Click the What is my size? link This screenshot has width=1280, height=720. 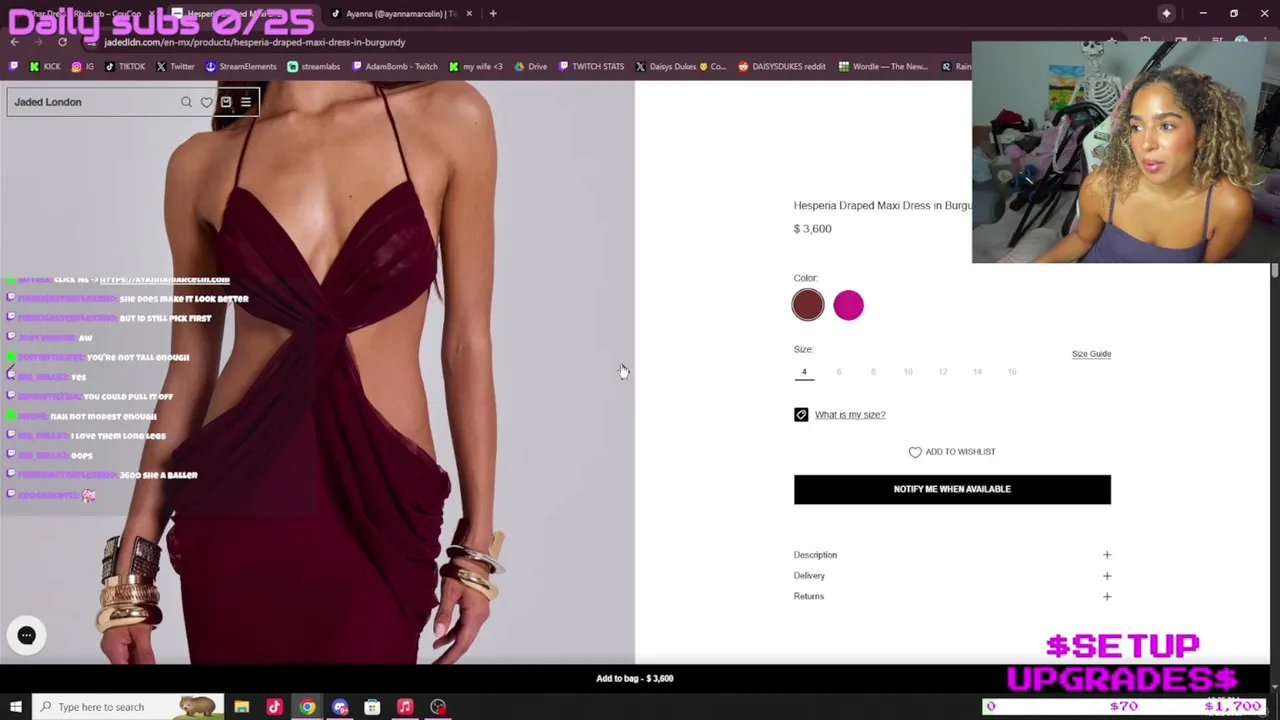[x=850, y=415]
